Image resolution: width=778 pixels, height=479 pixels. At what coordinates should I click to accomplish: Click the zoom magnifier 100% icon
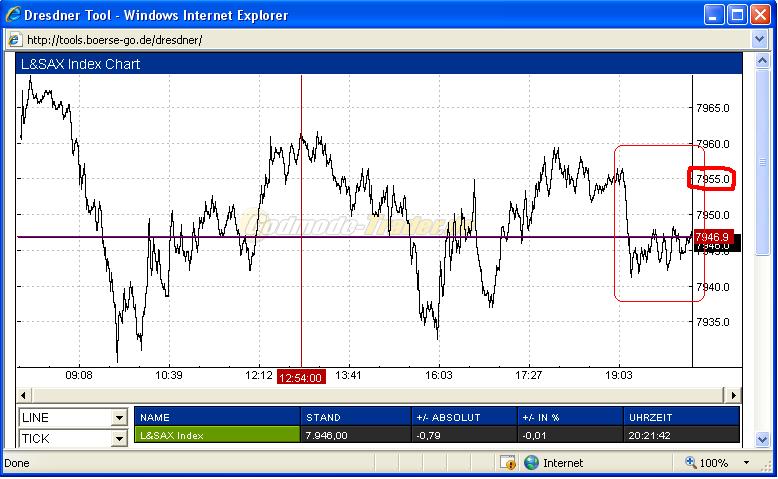click(691, 463)
